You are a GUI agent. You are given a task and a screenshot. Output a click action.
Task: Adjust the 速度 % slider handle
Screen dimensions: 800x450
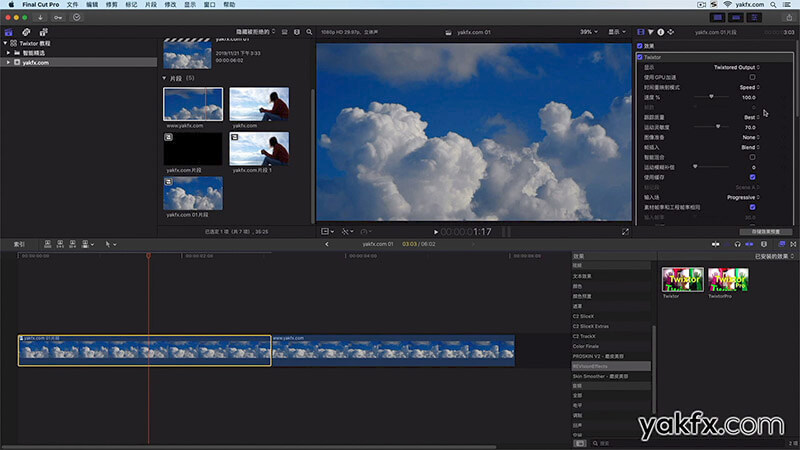pos(711,96)
